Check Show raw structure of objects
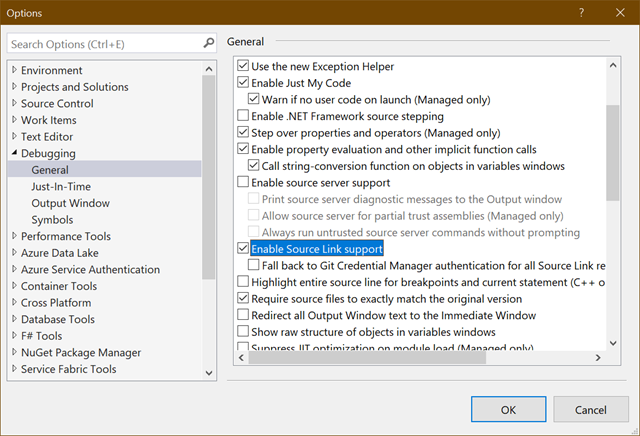The height and width of the screenshot is (436, 640). click(x=243, y=331)
